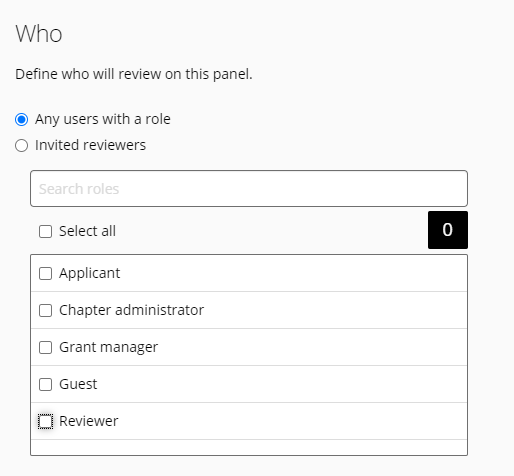This screenshot has height=476, width=514.
Task: Click the 'Who' section heading
Action: coord(39,34)
